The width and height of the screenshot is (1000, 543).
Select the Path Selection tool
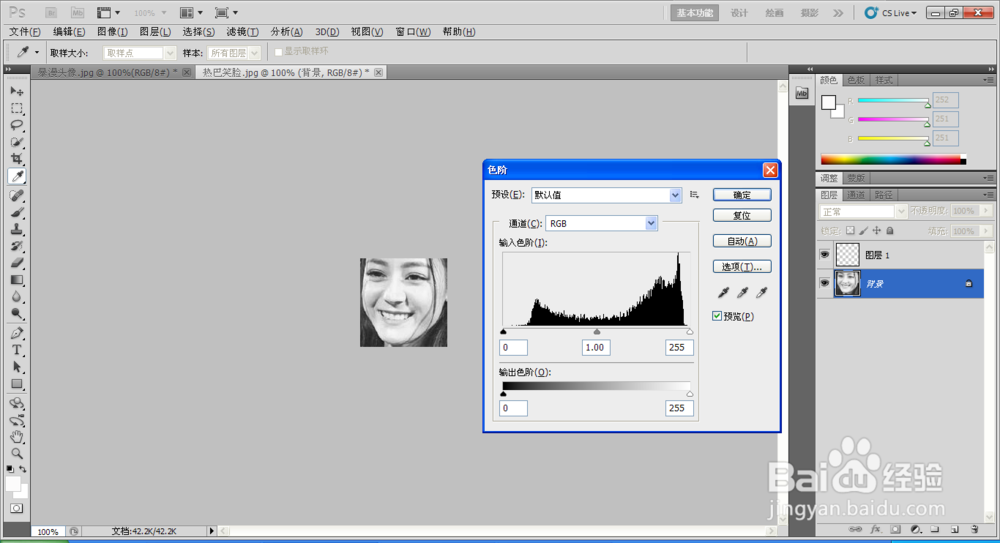17,367
